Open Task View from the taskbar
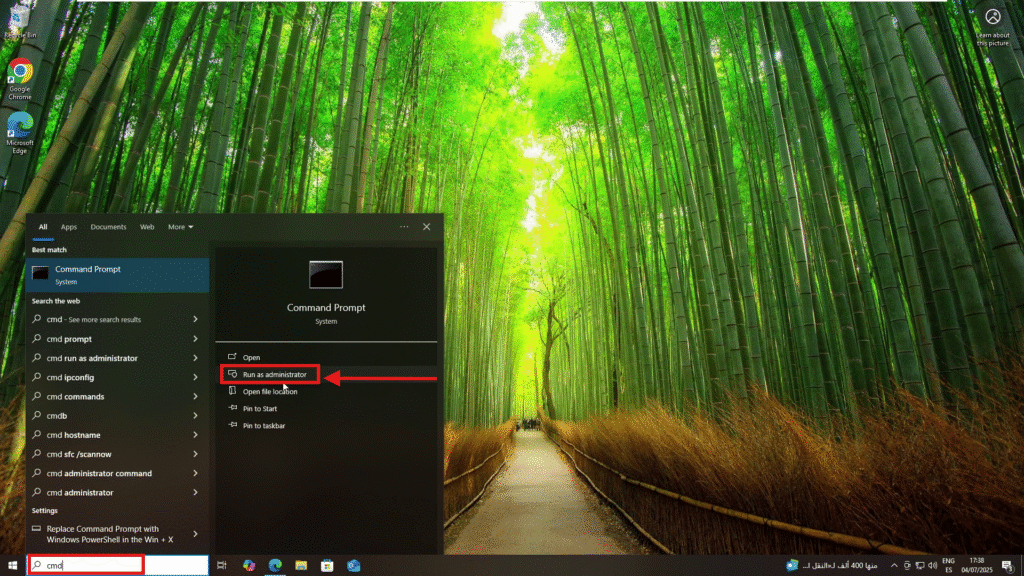Viewport: 1024px width, 576px height. (222, 566)
